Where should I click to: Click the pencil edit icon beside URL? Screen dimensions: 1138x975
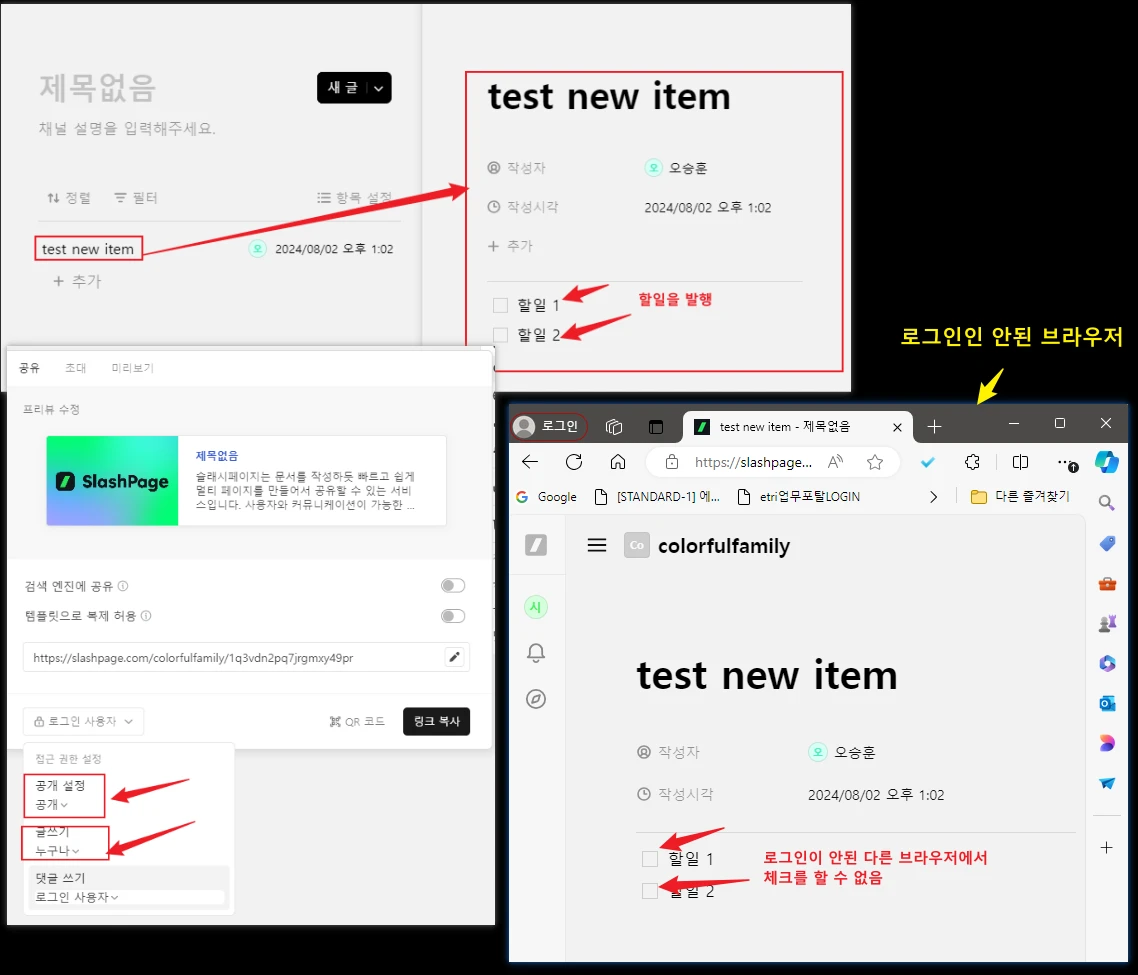[454, 657]
